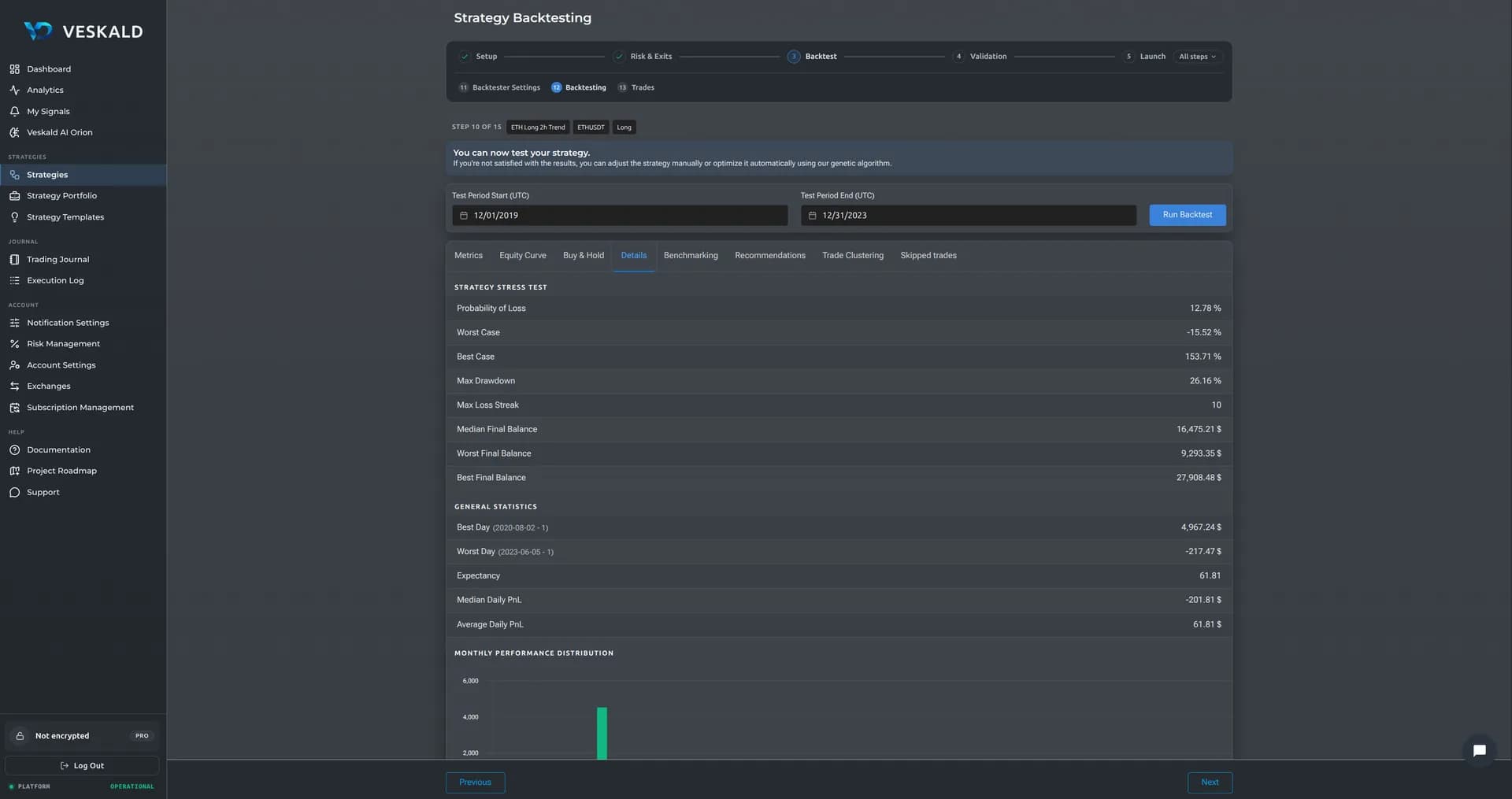Click the ETH Long 2h Trend tag
The image size is (1512, 799).
[538, 128]
